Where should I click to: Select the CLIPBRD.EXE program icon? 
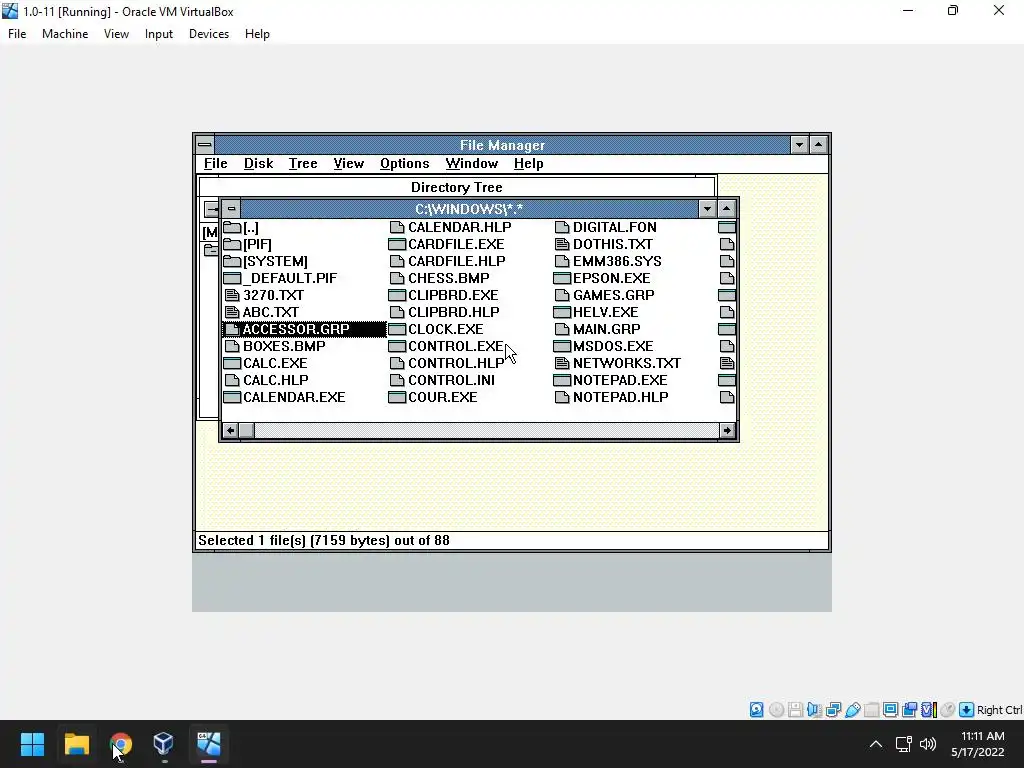coord(397,295)
